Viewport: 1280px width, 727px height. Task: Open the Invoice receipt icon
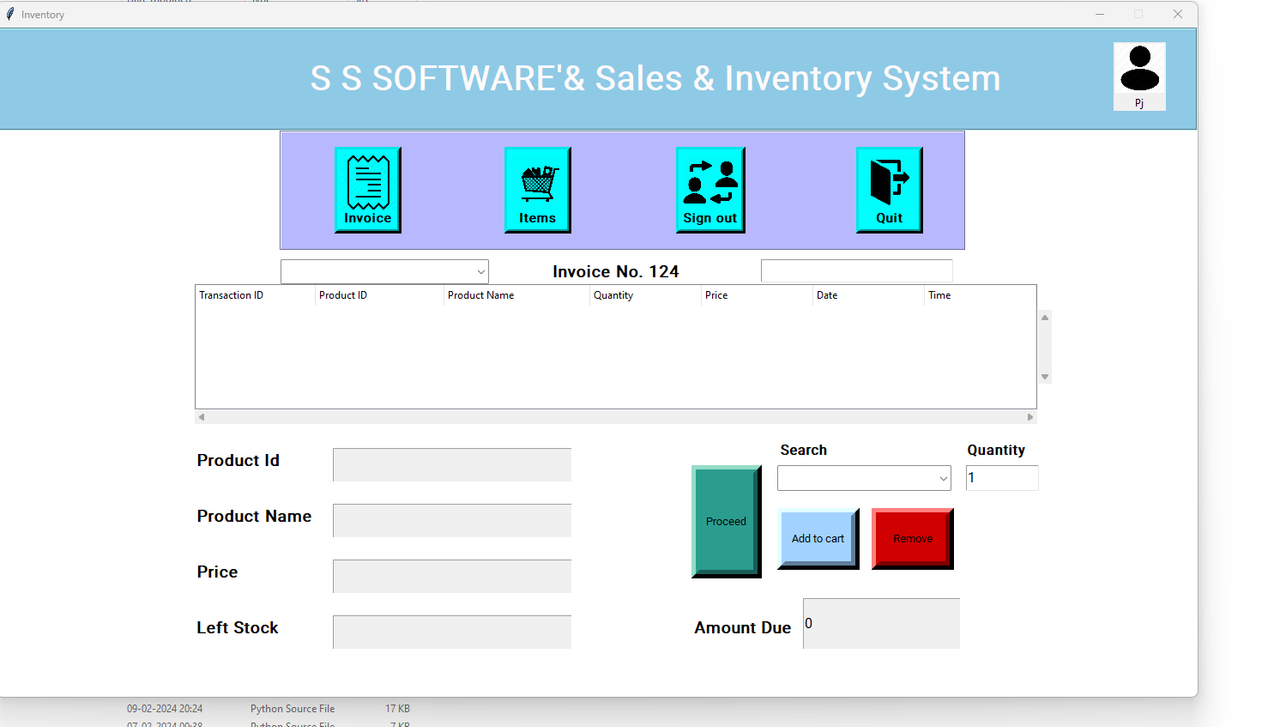368,190
